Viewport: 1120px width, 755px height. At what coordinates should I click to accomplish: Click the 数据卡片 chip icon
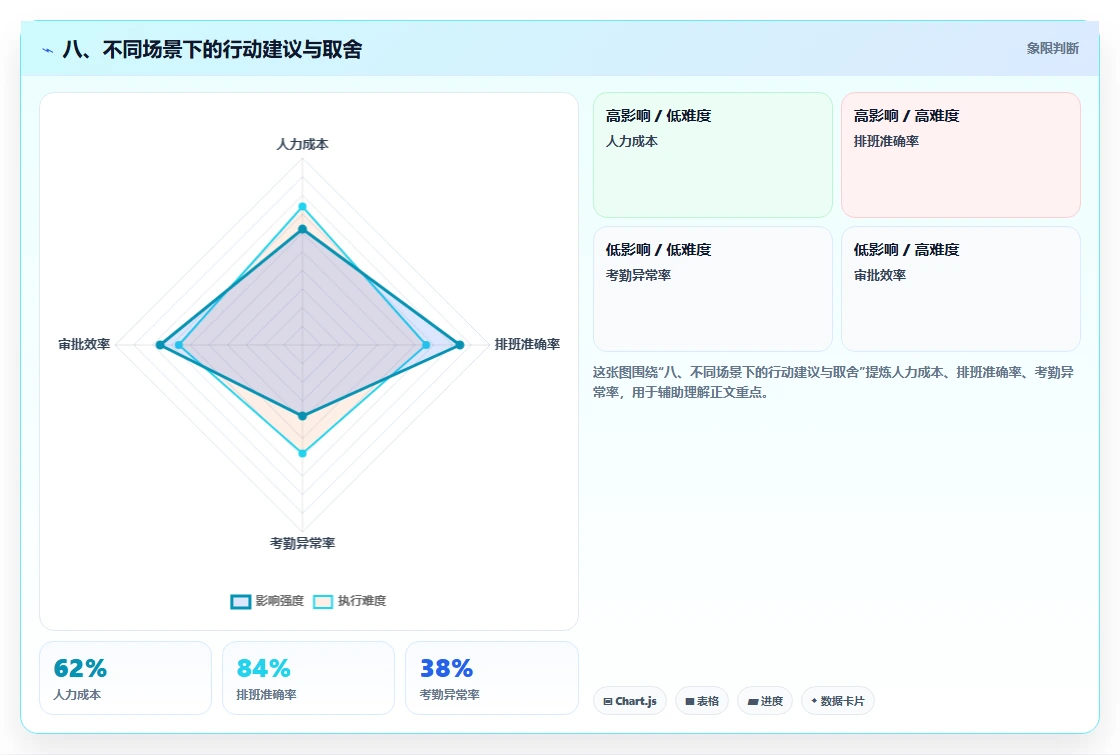814,701
